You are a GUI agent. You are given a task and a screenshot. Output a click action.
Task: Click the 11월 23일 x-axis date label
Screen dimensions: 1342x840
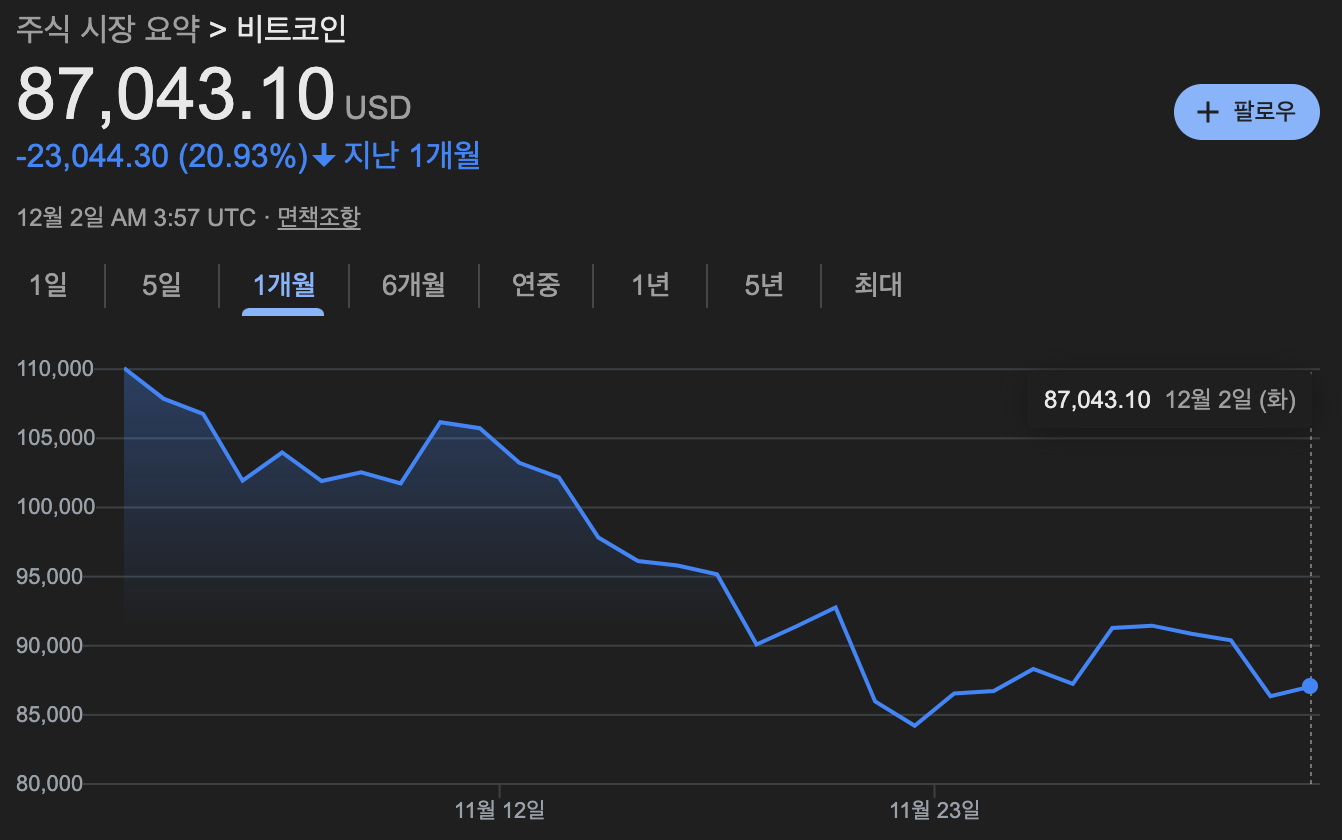[x=934, y=809]
